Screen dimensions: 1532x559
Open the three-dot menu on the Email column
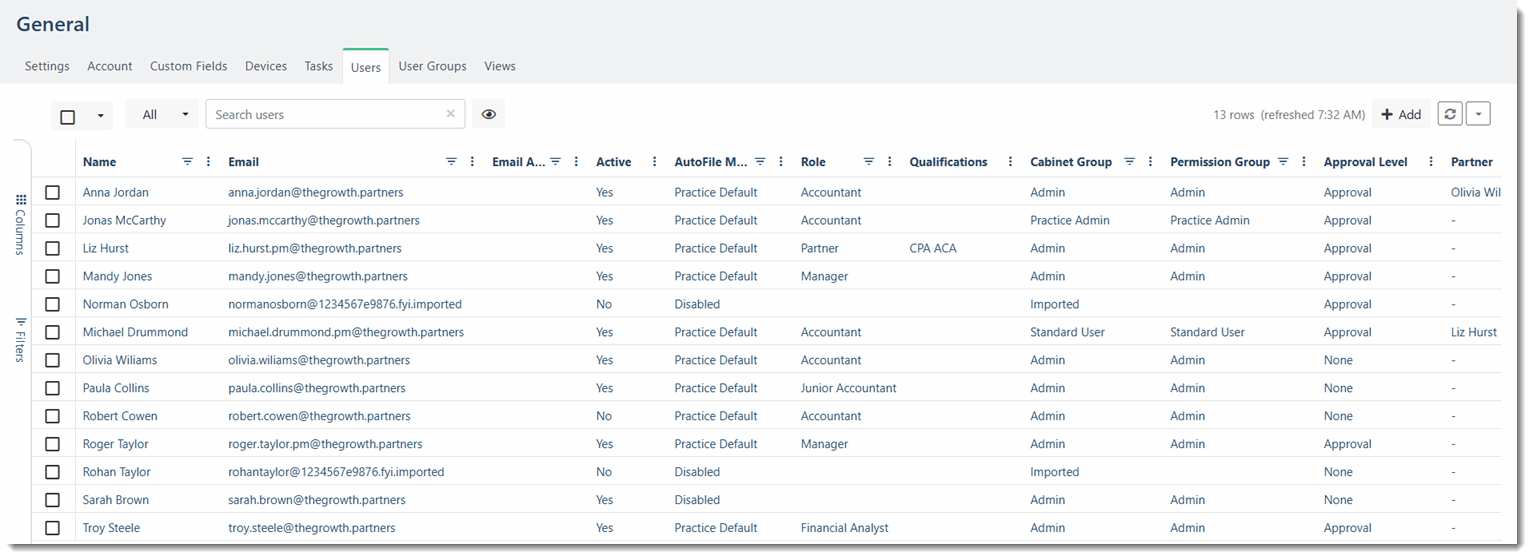[x=471, y=162]
